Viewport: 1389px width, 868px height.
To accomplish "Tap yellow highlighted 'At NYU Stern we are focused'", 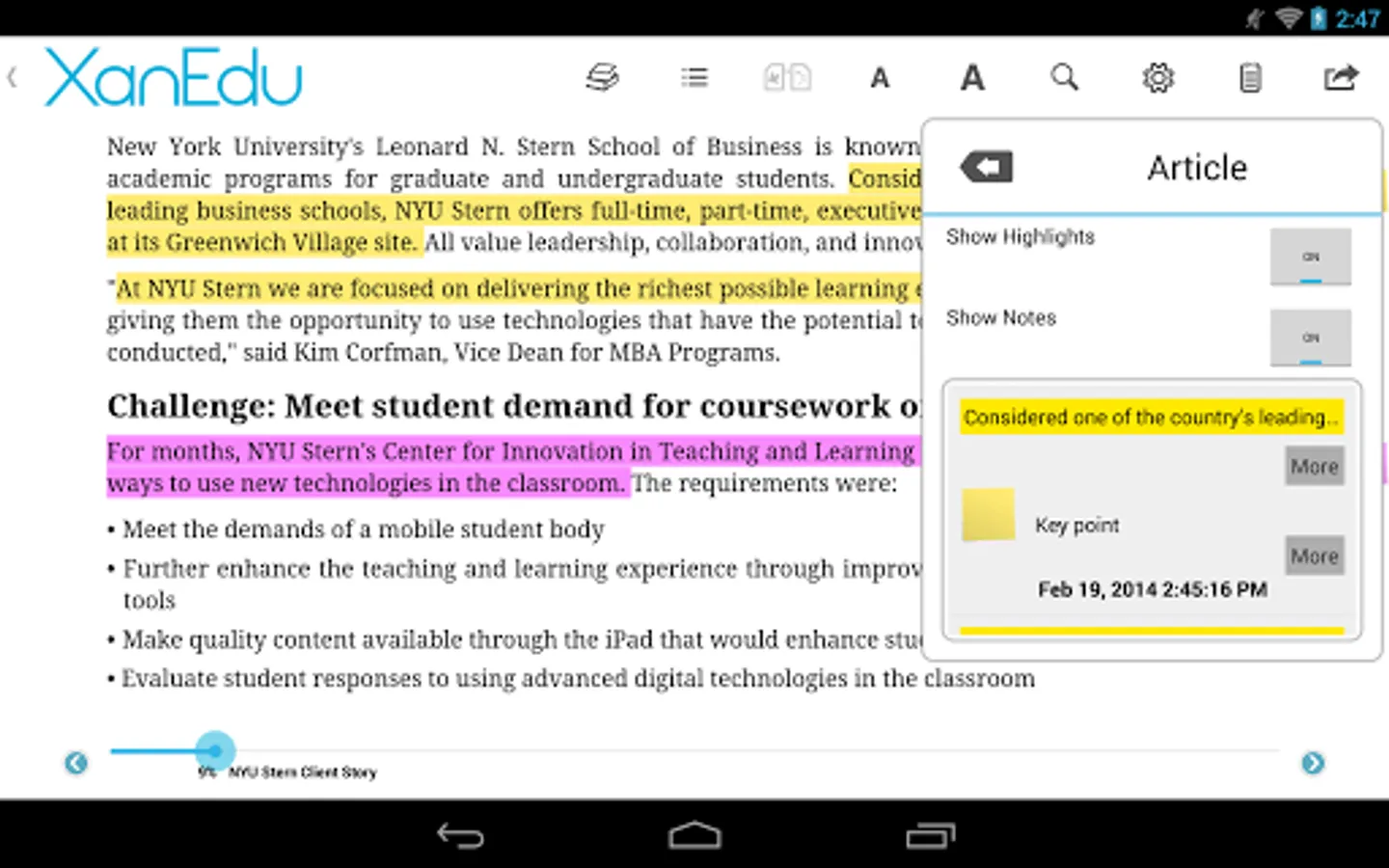I will click(518, 288).
